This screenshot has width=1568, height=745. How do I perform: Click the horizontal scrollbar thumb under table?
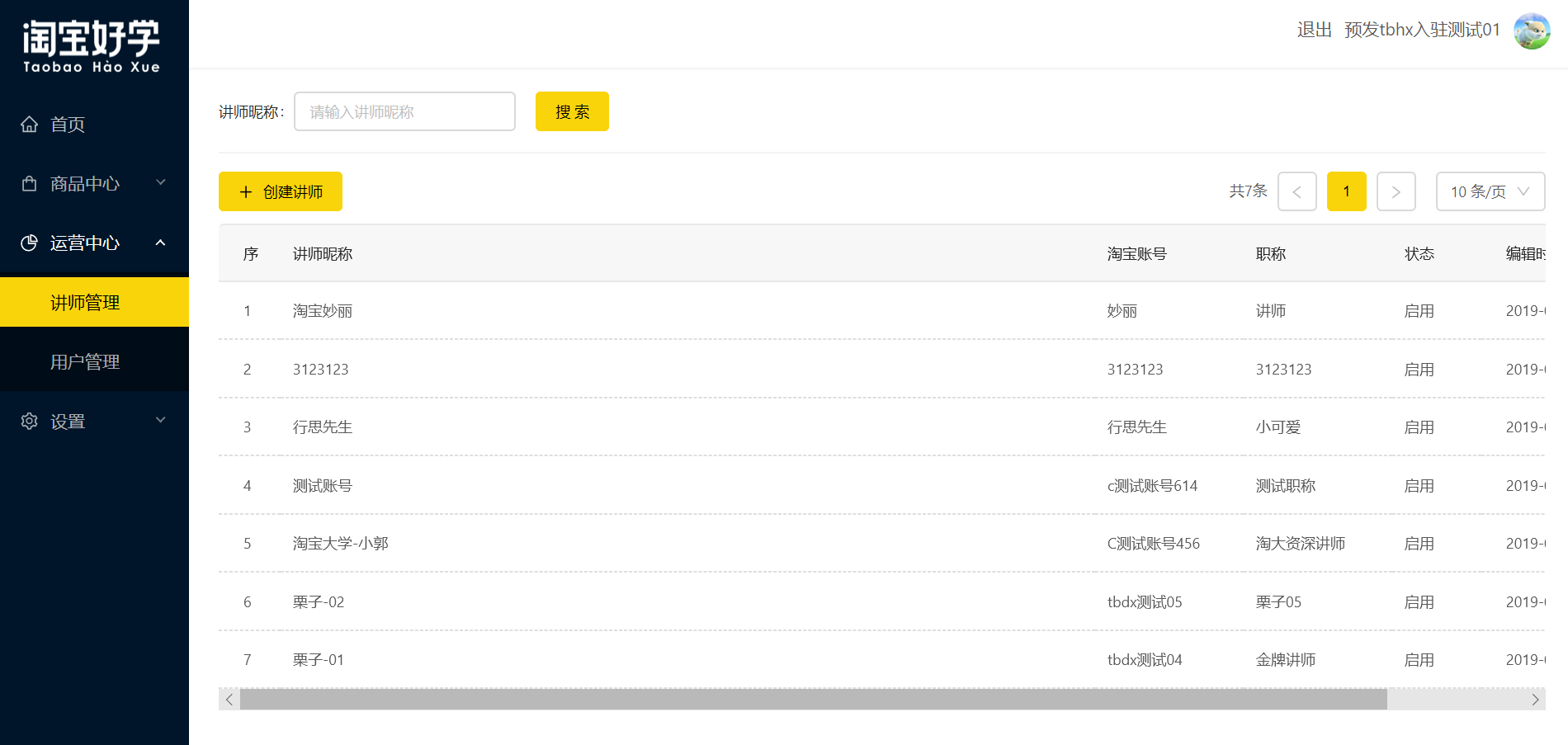(x=814, y=700)
